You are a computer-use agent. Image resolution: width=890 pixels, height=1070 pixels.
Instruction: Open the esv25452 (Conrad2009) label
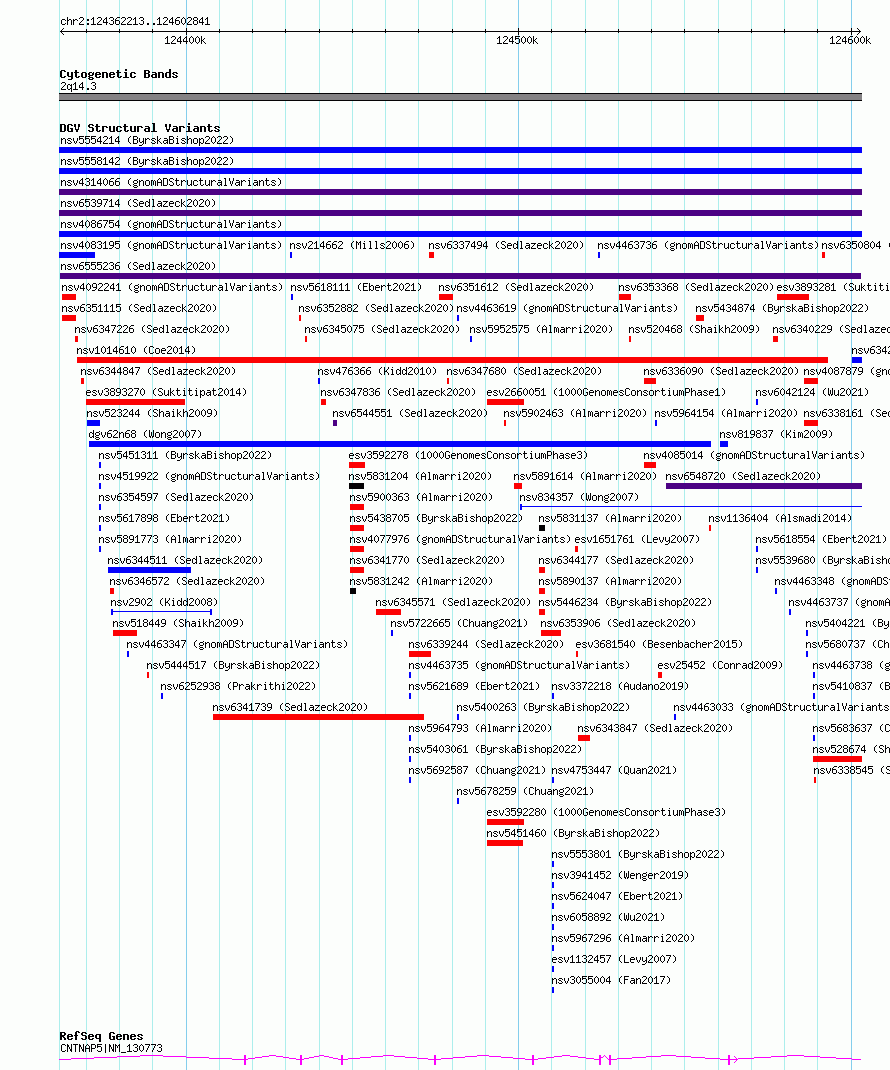[720, 665]
